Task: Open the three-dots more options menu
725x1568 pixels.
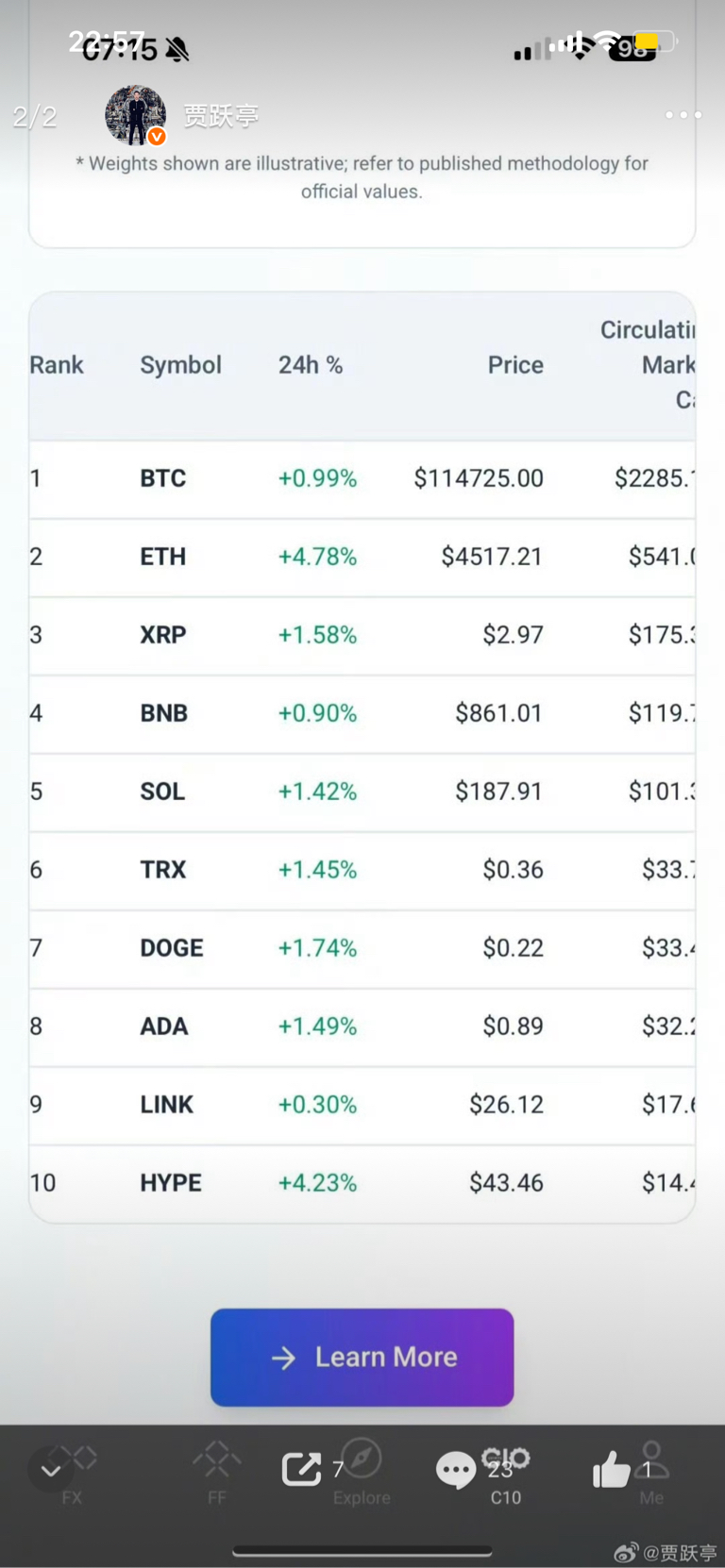Action: click(683, 115)
